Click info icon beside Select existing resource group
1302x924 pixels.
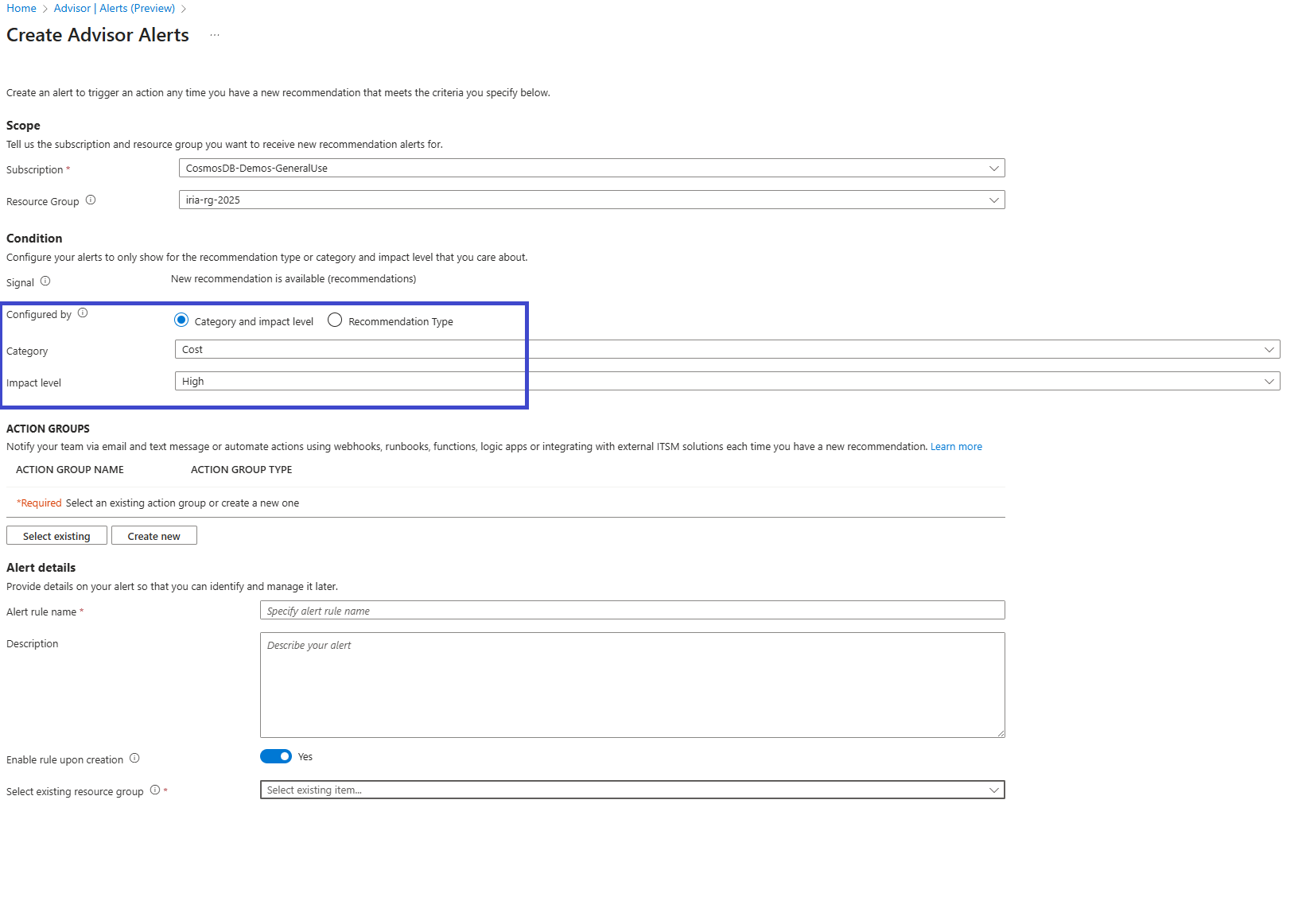coord(155,790)
